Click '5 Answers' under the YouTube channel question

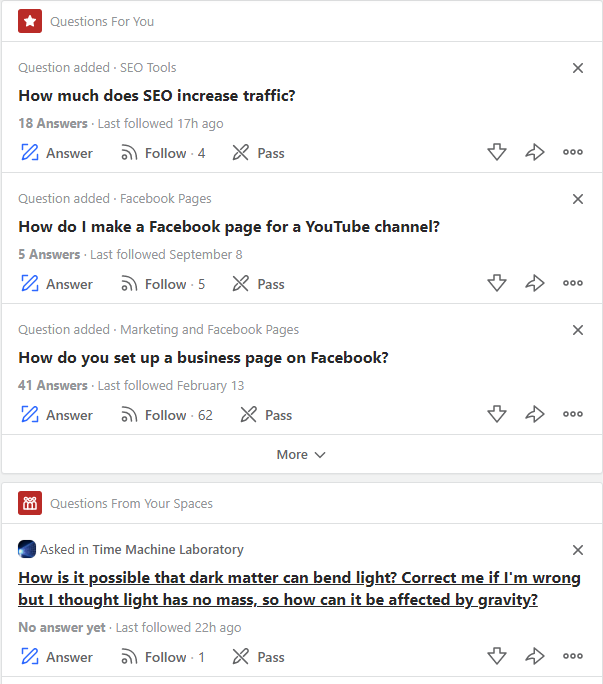pyautogui.click(x=49, y=254)
